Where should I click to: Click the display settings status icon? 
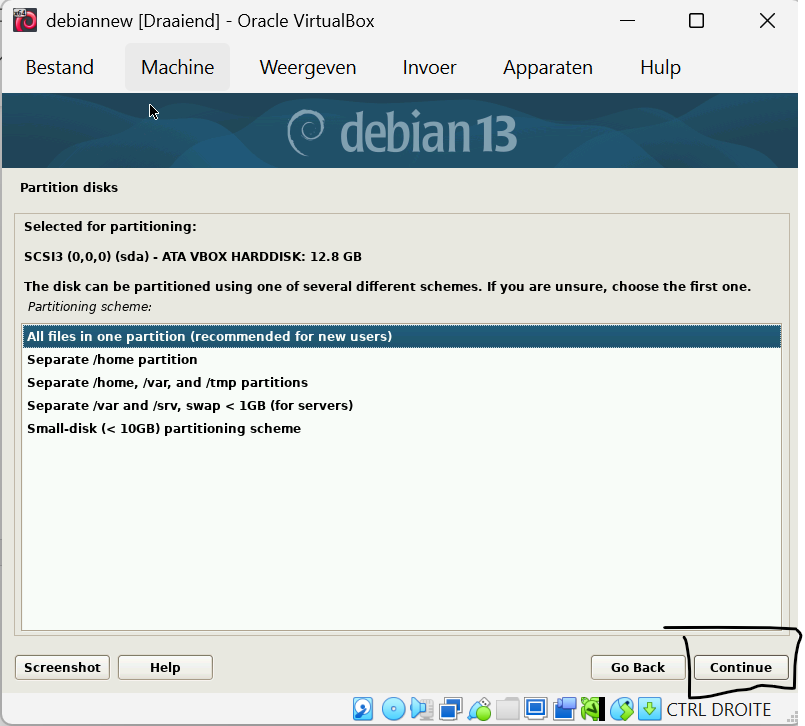pyautogui.click(x=535, y=709)
